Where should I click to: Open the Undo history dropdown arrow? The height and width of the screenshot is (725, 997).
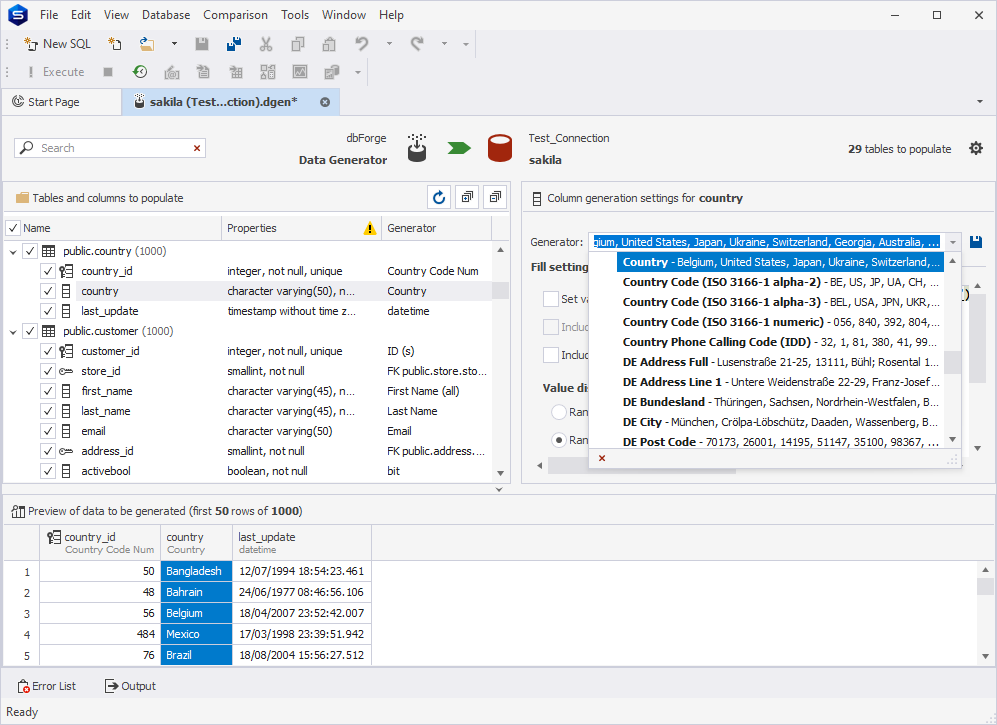pyautogui.click(x=389, y=44)
